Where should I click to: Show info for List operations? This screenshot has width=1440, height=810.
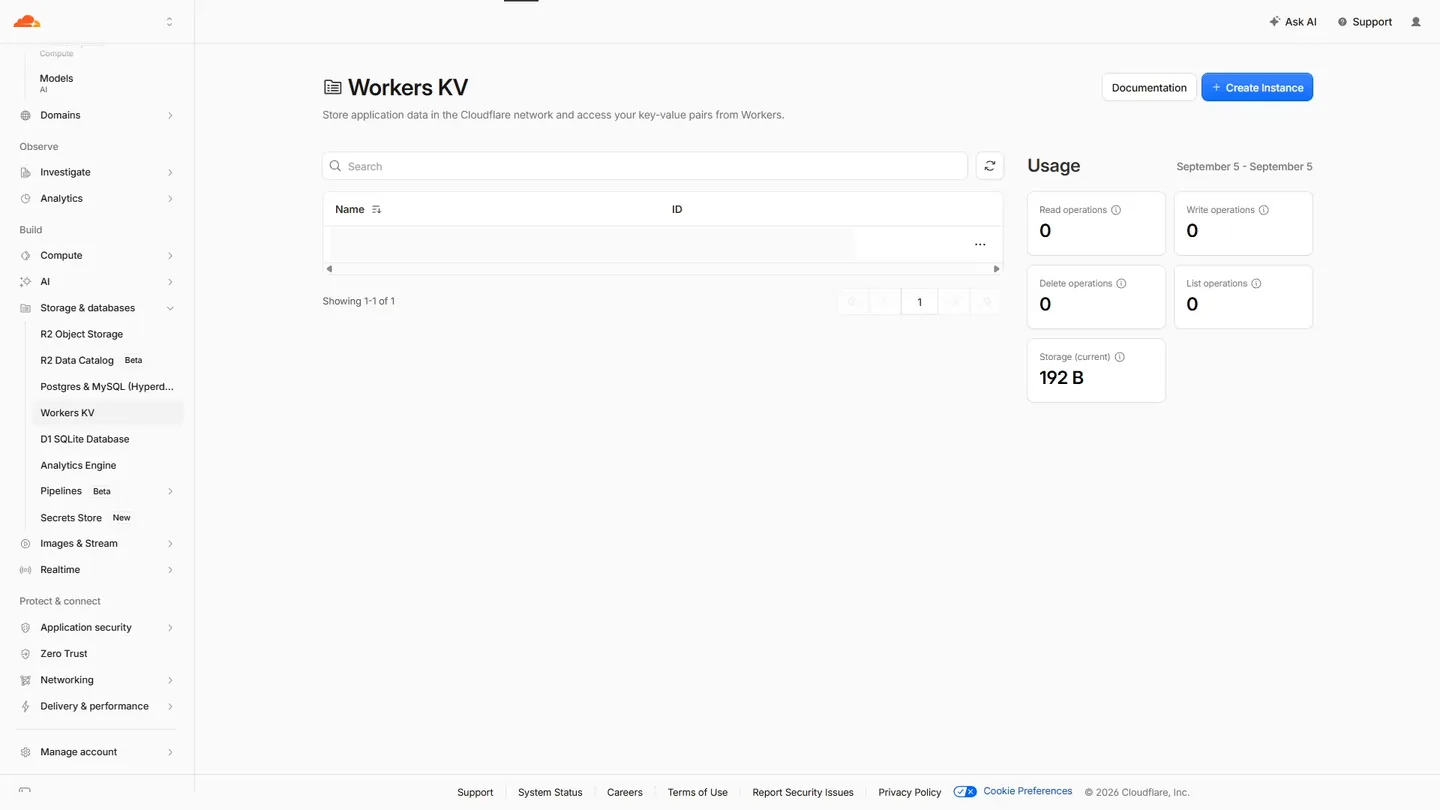coord(1256,284)
